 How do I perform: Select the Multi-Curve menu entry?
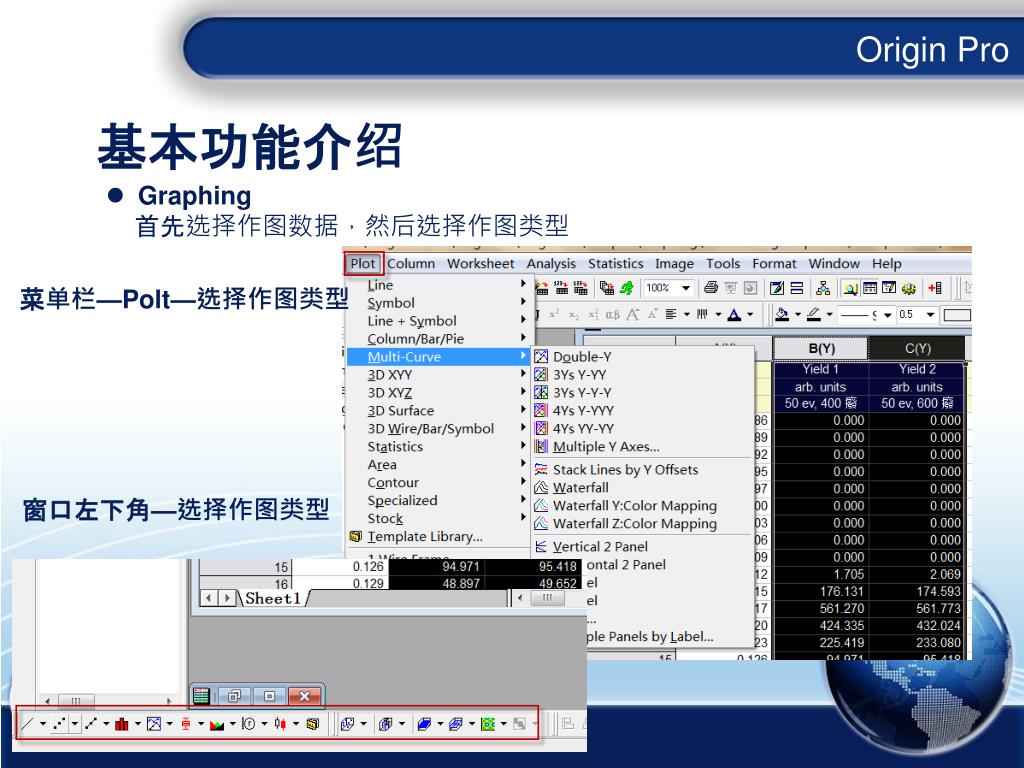coord(438,357)
